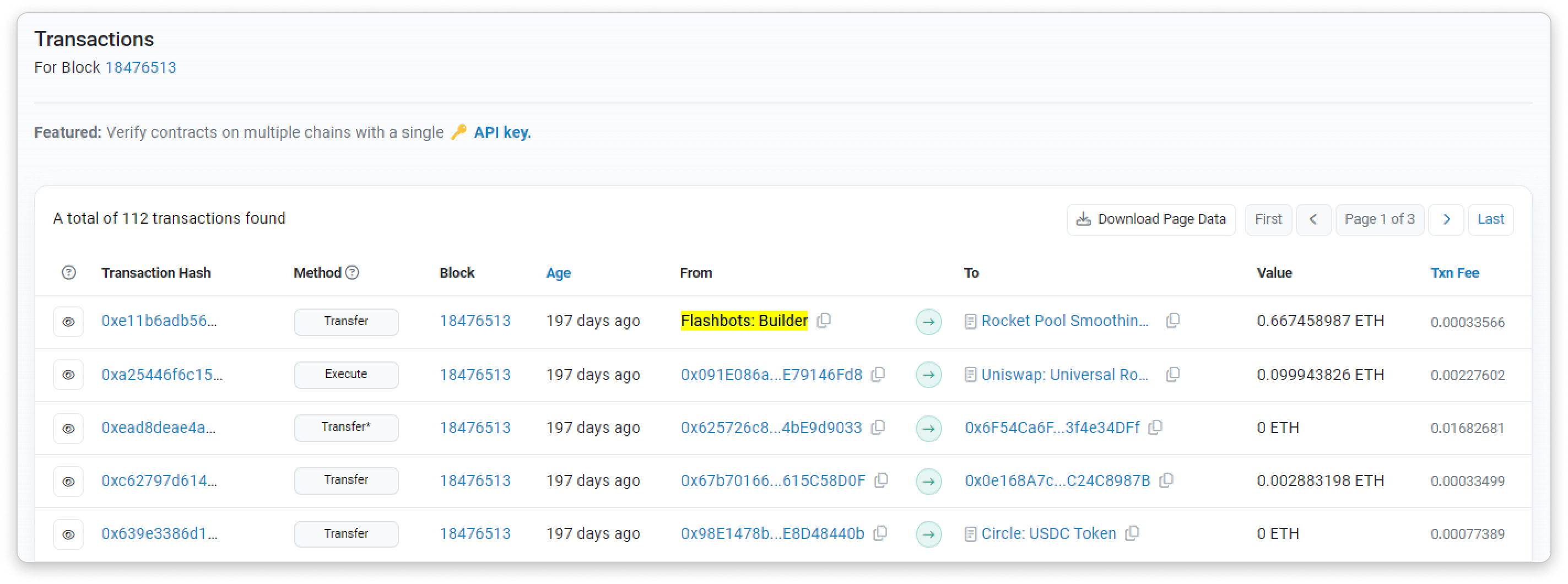Copy the Rocket Pool Smoothing address
The image size is (1568, 584).
pos(1172,320)
